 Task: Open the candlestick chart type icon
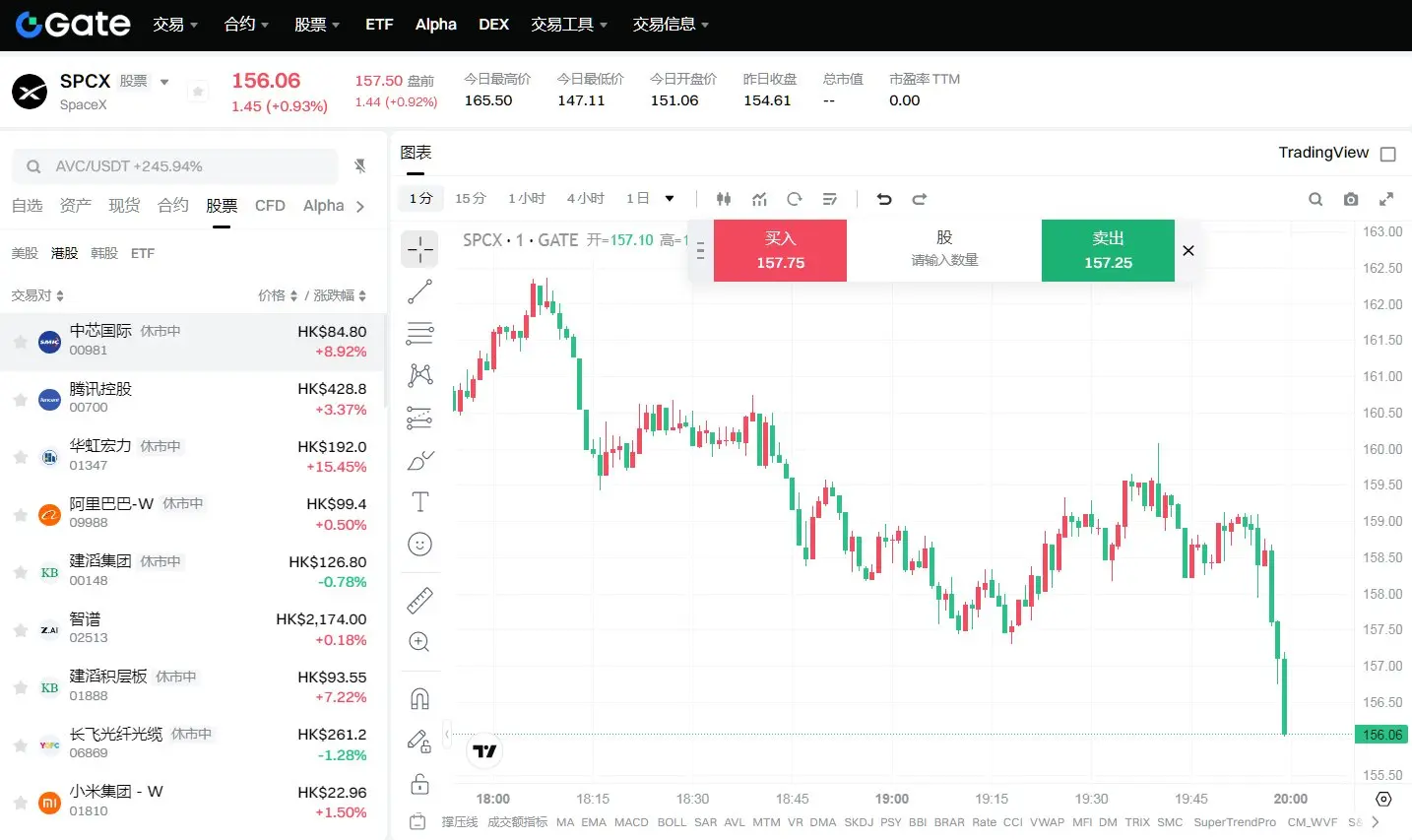[x=724, y=199]
